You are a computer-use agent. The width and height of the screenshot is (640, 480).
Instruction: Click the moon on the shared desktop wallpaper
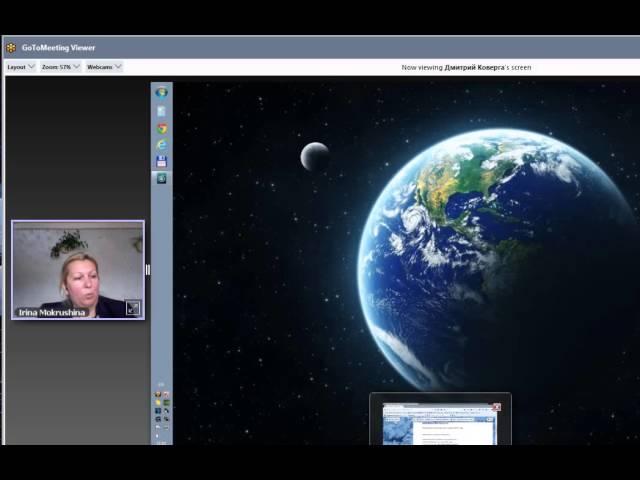(315, 156)
